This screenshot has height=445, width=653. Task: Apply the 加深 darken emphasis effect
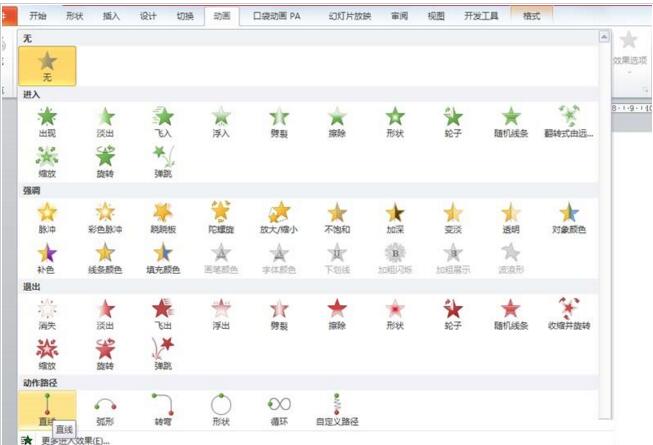(x=395, y=218)
